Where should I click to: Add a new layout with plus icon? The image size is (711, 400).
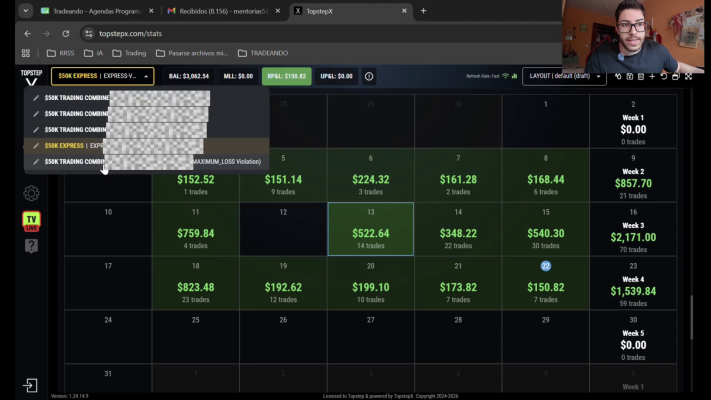pos(652,77)
